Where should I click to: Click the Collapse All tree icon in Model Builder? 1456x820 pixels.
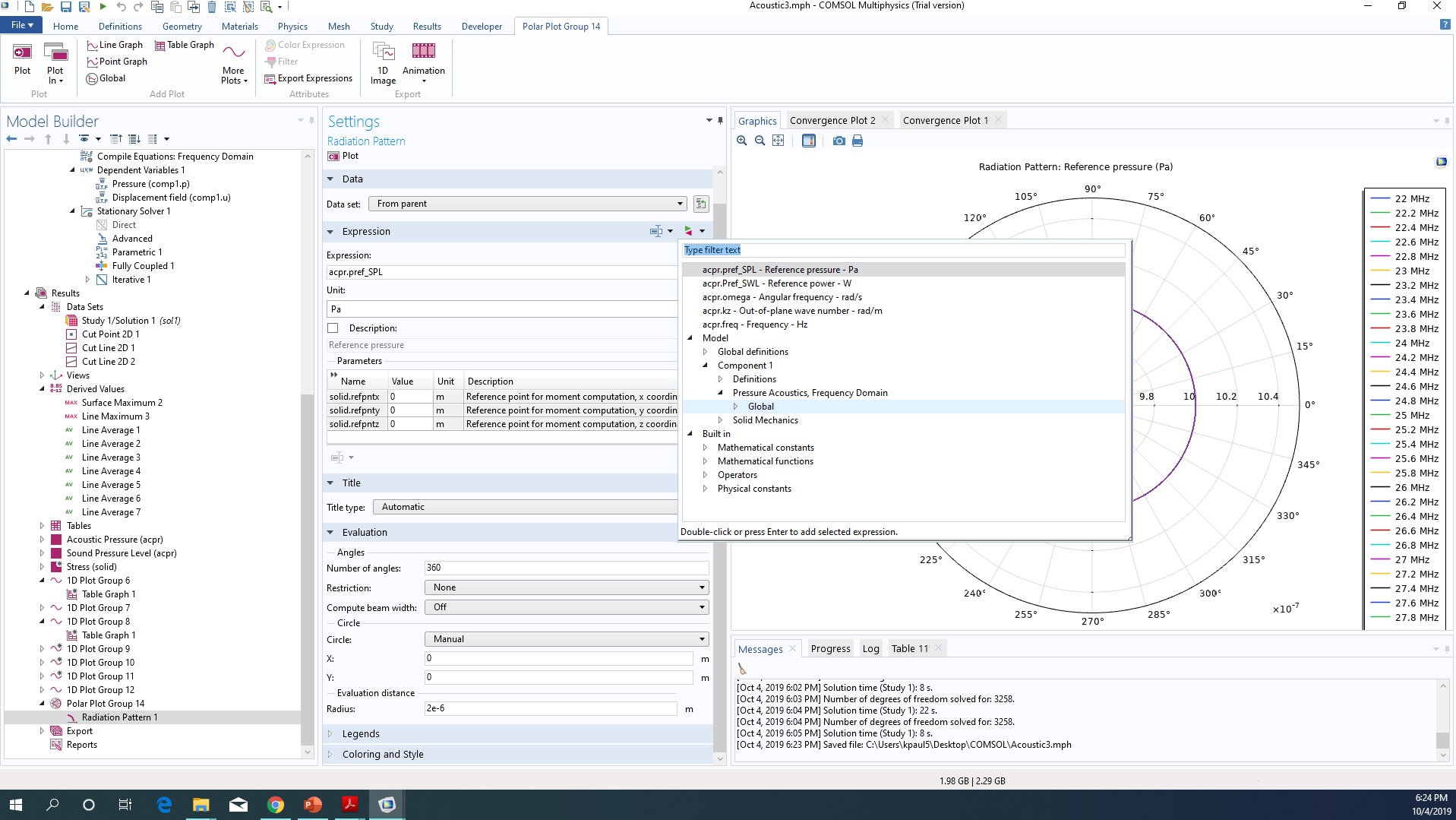pos(134,139)
